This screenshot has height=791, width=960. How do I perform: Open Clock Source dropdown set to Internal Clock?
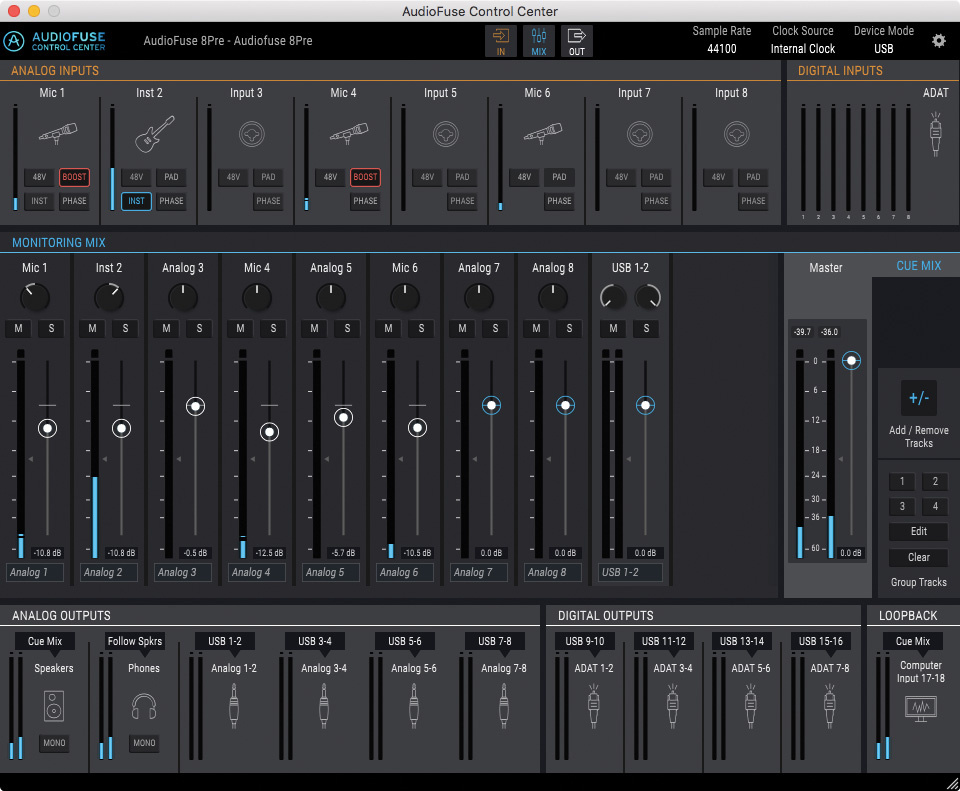[x=802, y=49]
